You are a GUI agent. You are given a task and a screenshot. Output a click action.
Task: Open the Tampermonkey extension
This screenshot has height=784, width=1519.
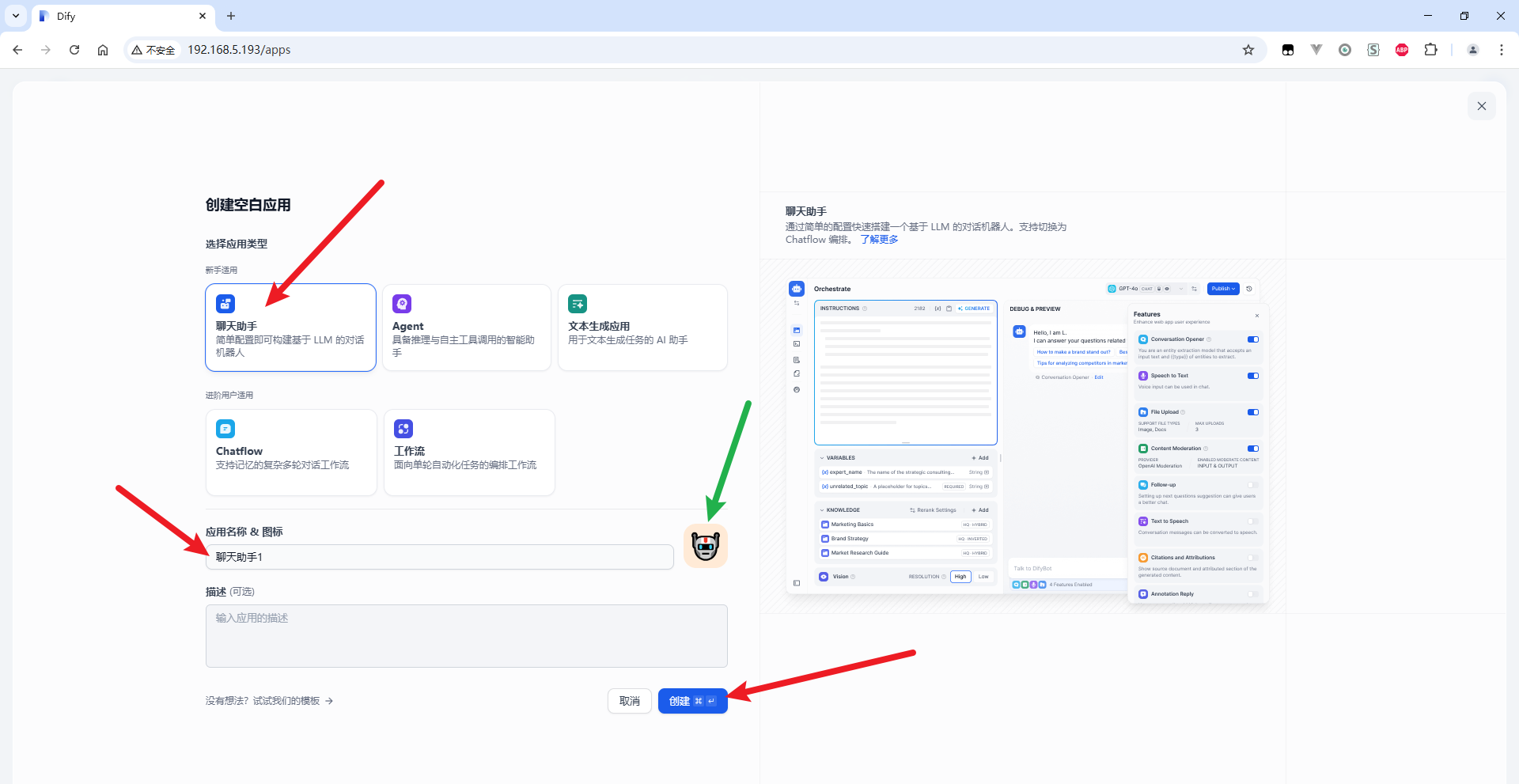pyautogui.click(x=1288, y=50)
